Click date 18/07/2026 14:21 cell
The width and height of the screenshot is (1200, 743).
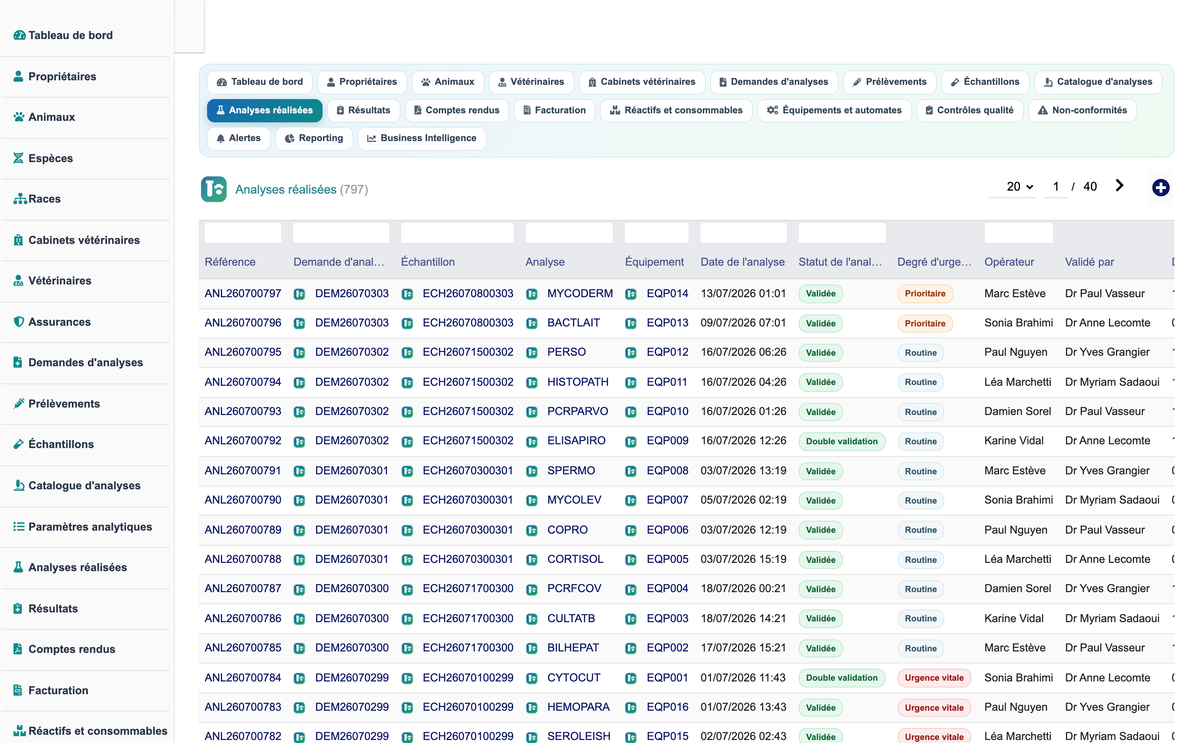[x=743, y=619]
